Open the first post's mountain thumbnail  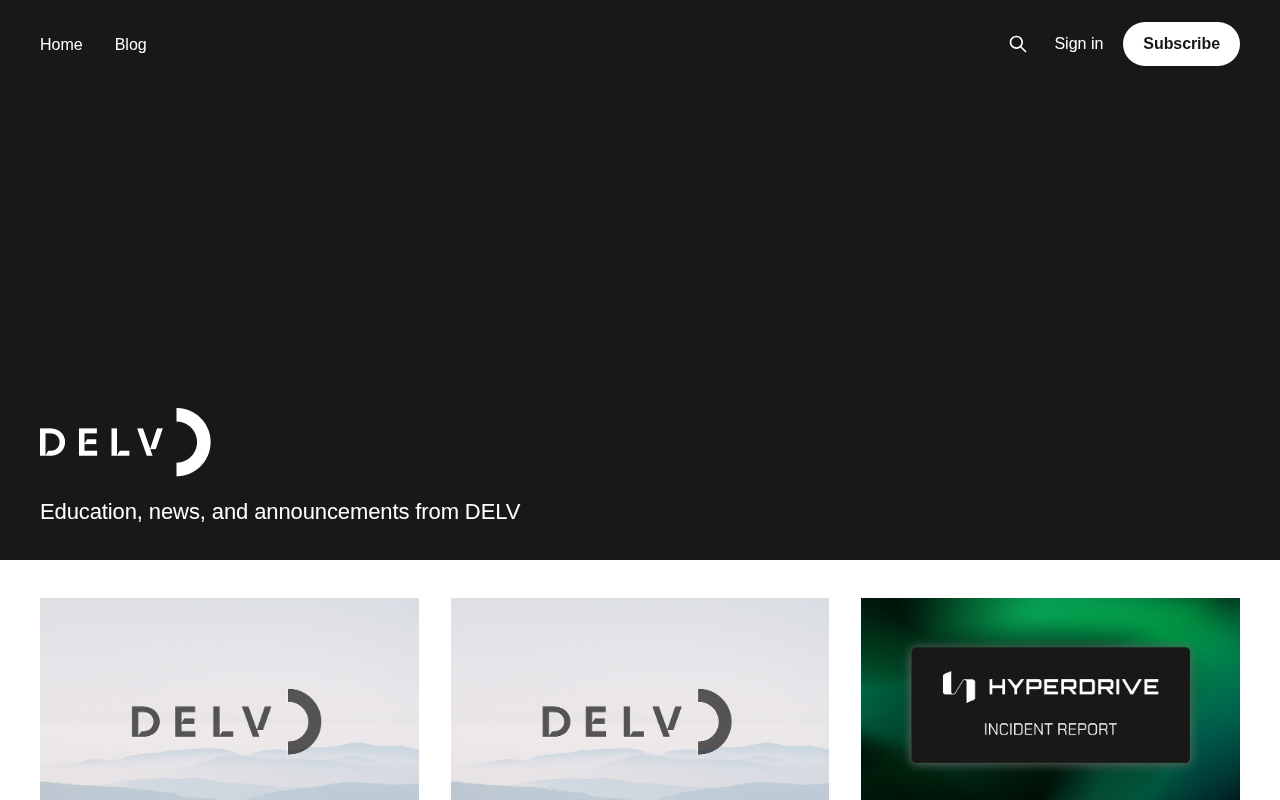[229, 699]
